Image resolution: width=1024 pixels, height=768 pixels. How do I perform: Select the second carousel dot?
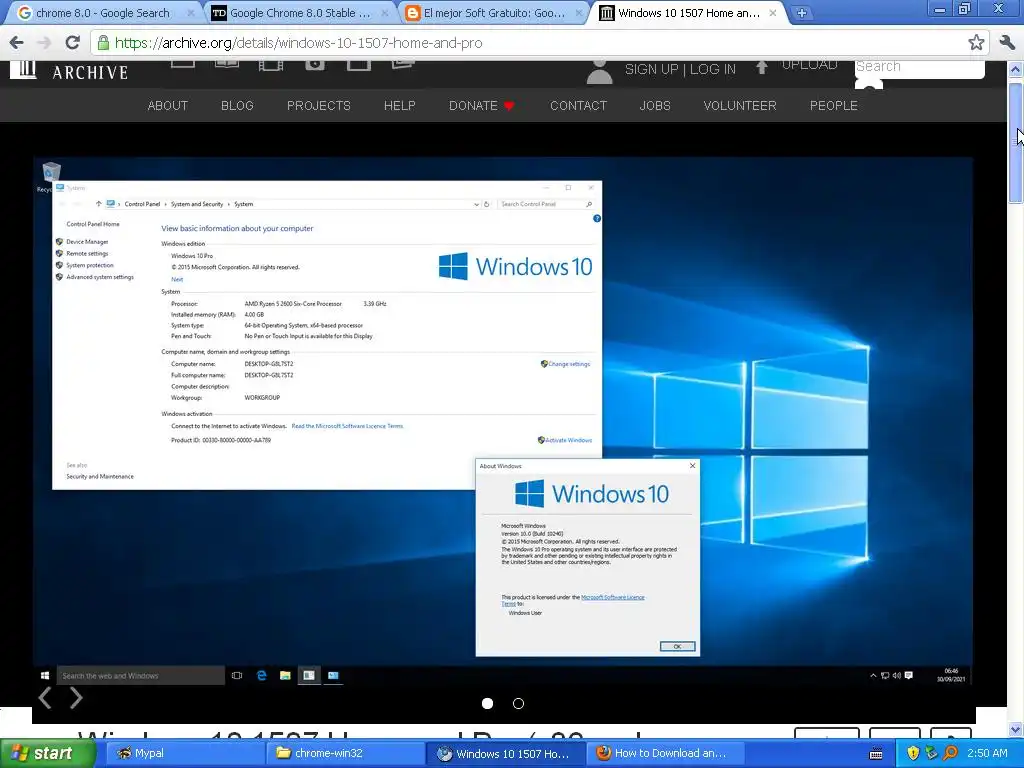pyautogui.click(x=519, y=703)
